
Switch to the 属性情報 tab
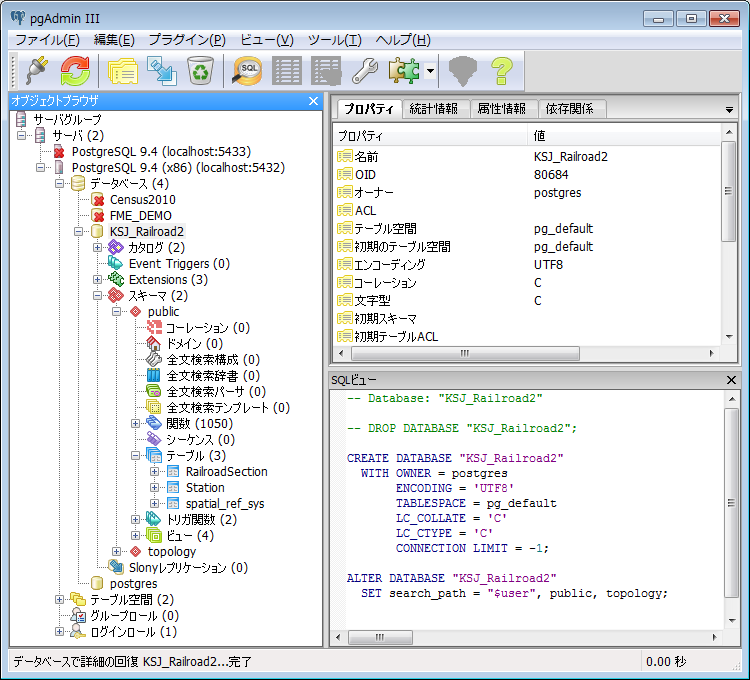coord(502,109)
